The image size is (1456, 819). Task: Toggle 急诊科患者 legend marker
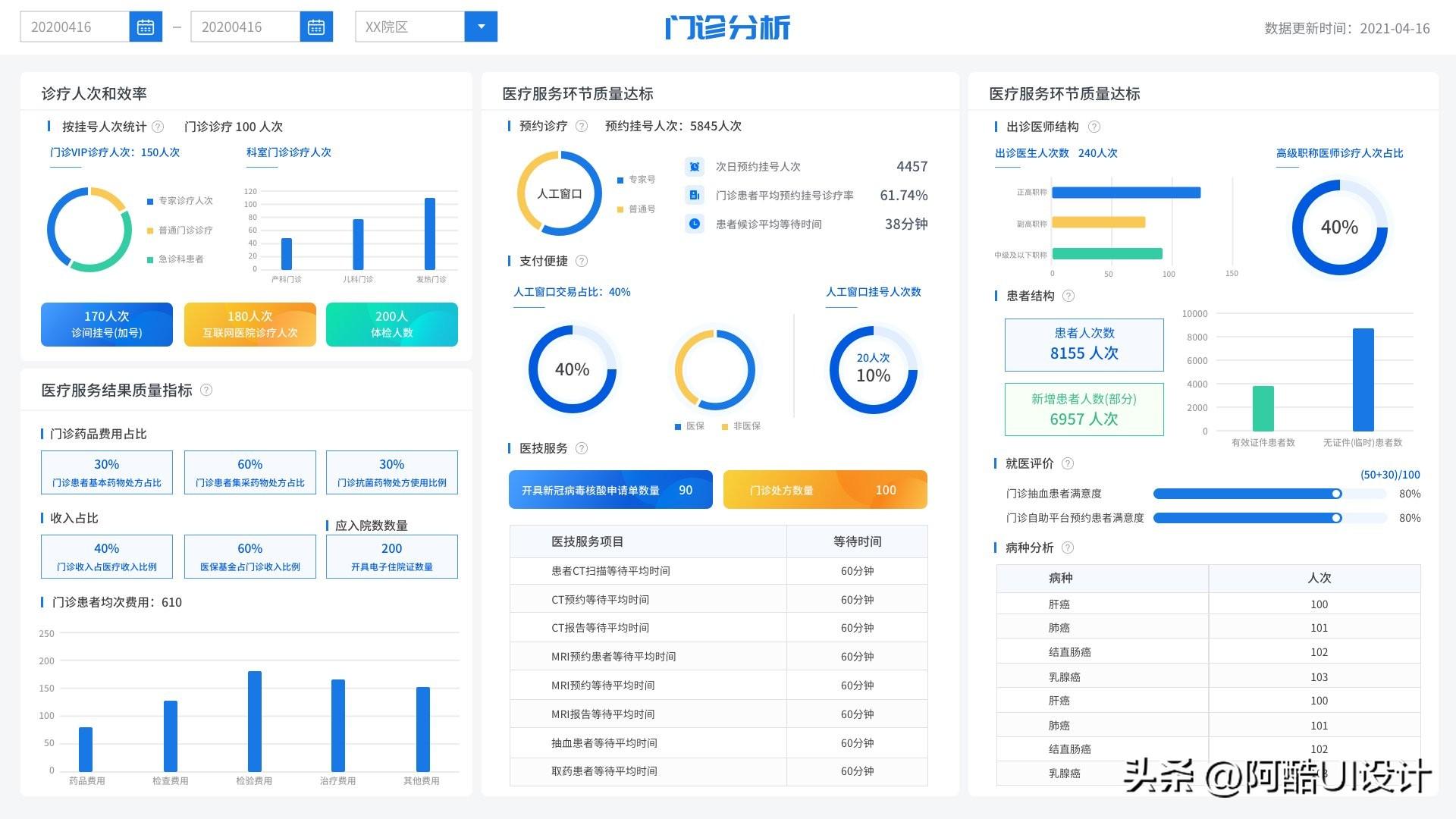coord(150,259)
